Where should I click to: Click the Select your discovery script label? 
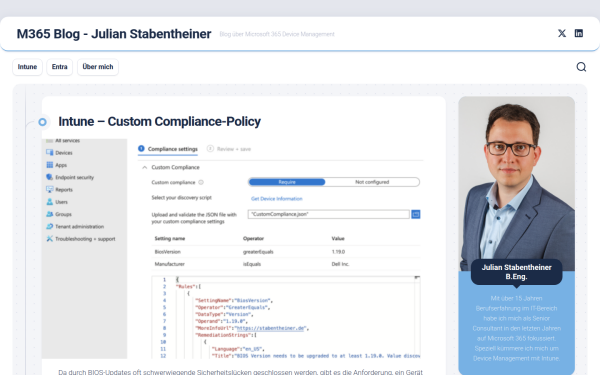click(x=182, y=197)
